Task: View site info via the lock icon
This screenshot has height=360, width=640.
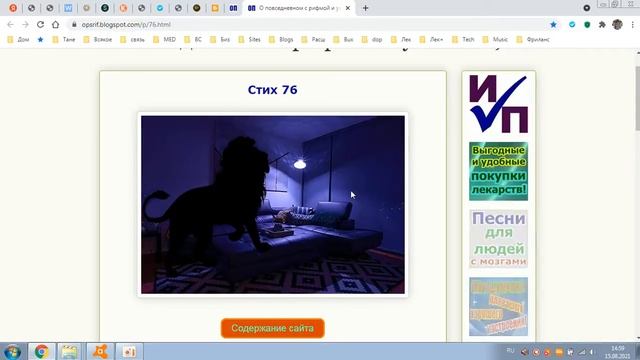Action: click(x=74, y=24)
